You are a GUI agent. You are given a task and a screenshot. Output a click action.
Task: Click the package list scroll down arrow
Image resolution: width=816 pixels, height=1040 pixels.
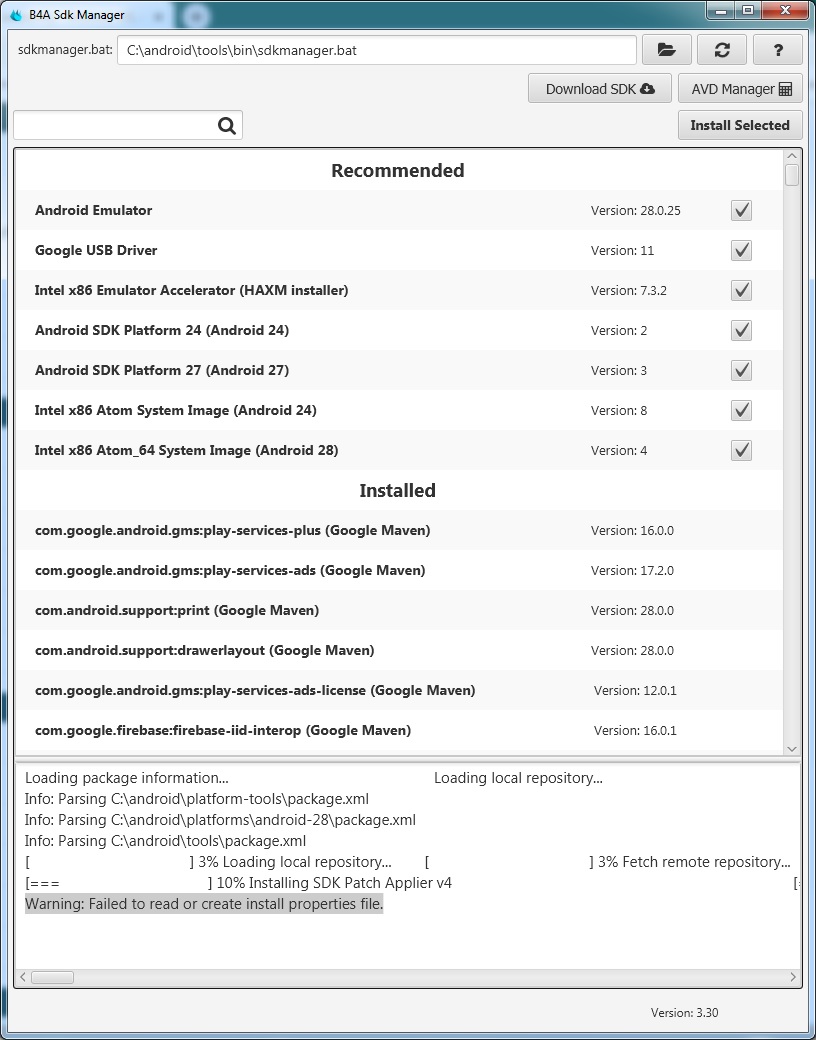click(x=792, y=748)
